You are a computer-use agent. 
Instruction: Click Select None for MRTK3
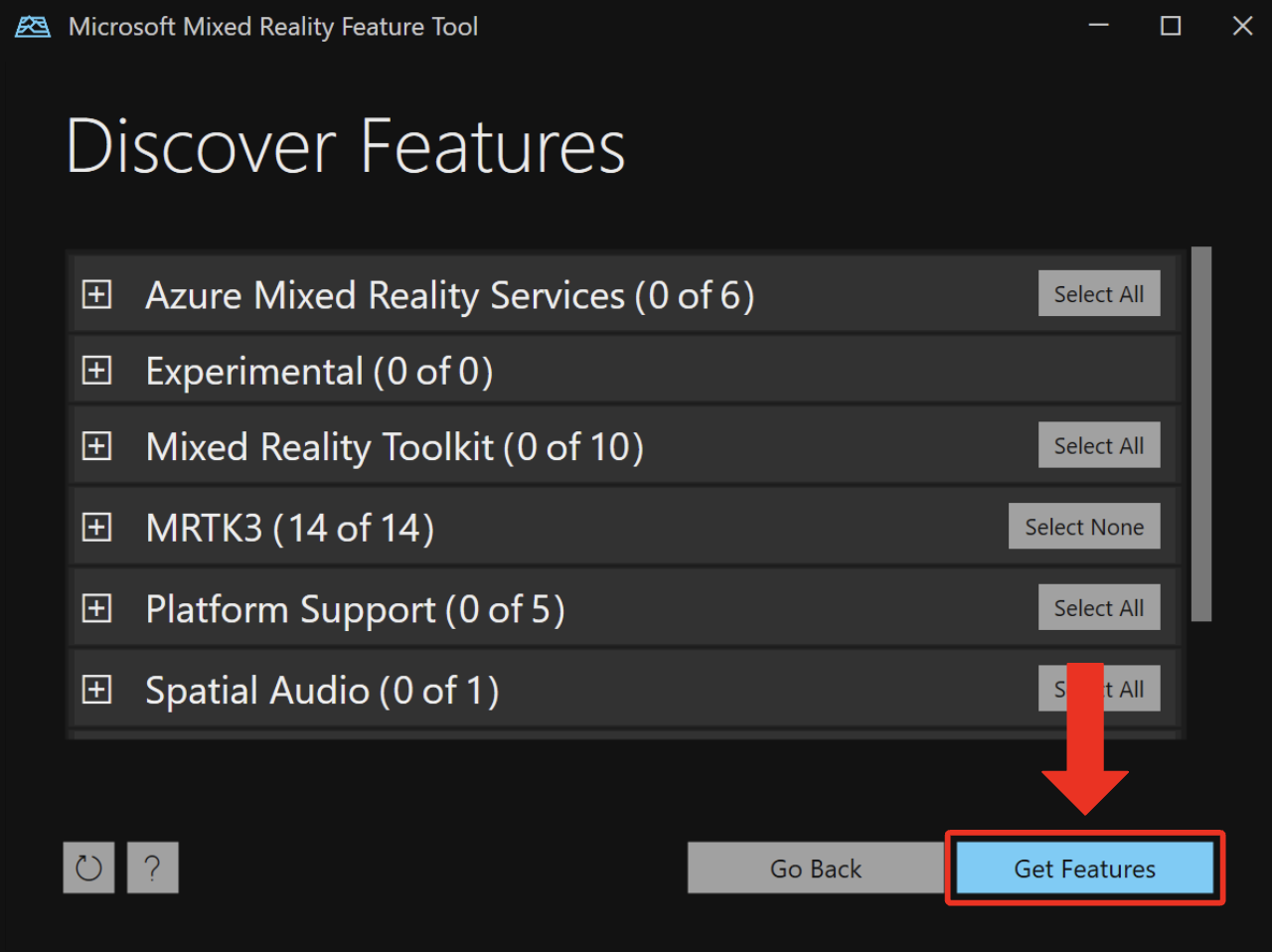(x=1084, y=527)
